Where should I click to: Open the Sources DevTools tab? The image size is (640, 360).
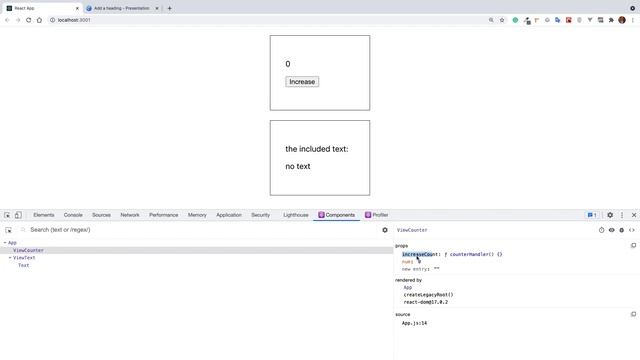pyautogui.click(x=101, y=215)
